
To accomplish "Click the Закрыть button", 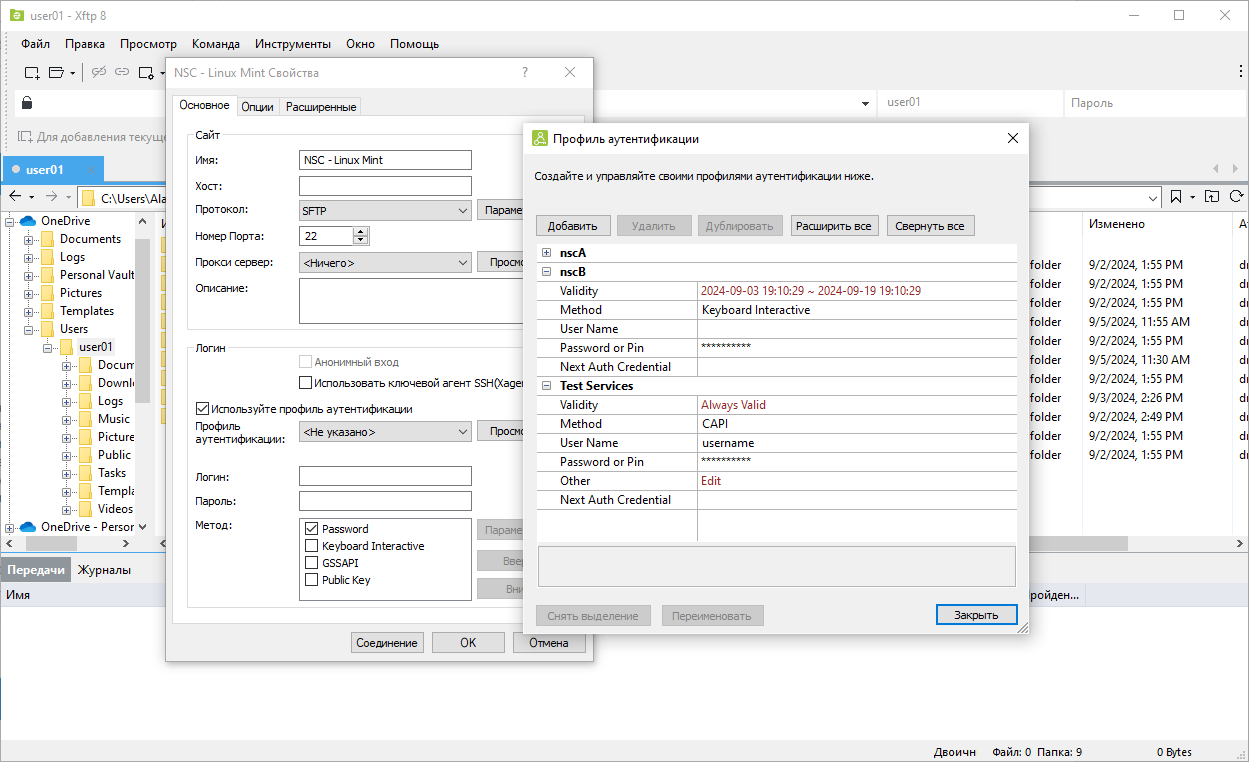I will click(976, 615).
